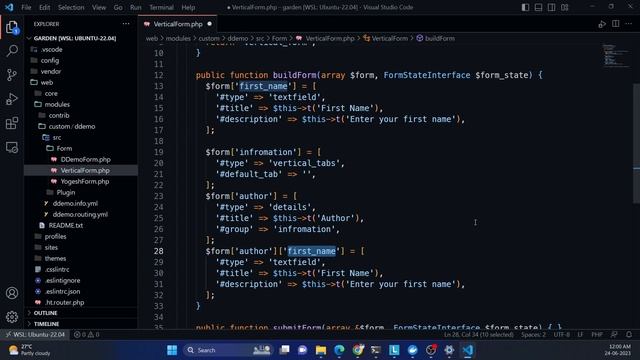This screenshot has width=640, height=360.
Task: Open Customize Layout icon
Action: [564, 7]
